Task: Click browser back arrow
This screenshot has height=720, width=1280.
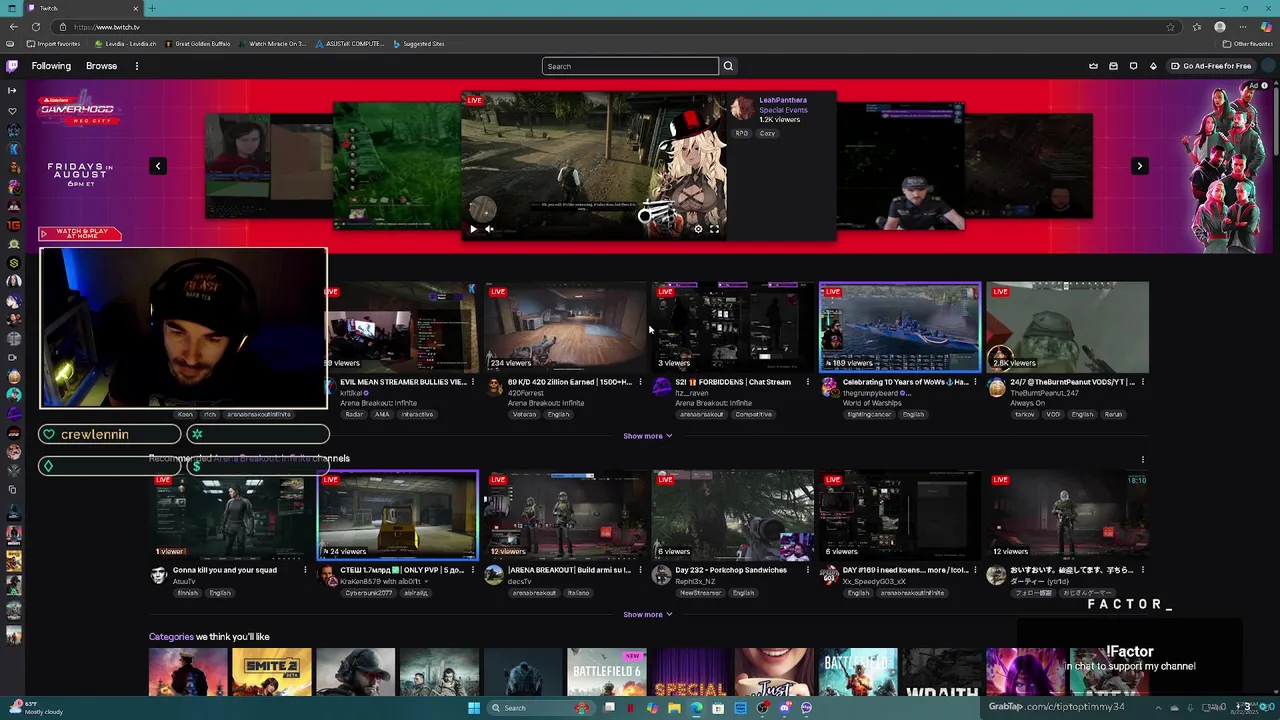Action: 13,27
